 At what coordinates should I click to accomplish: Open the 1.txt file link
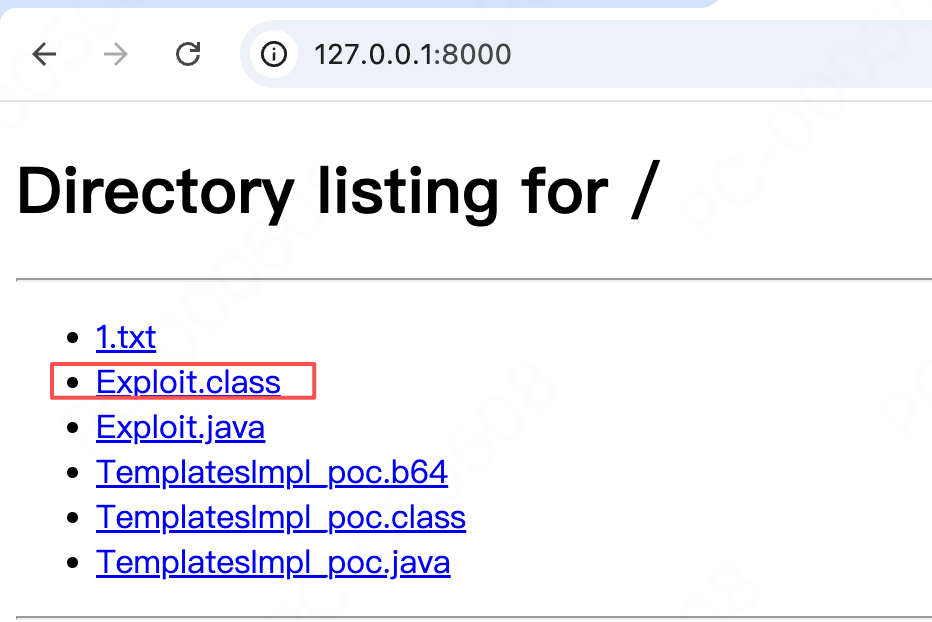point(126,337)
